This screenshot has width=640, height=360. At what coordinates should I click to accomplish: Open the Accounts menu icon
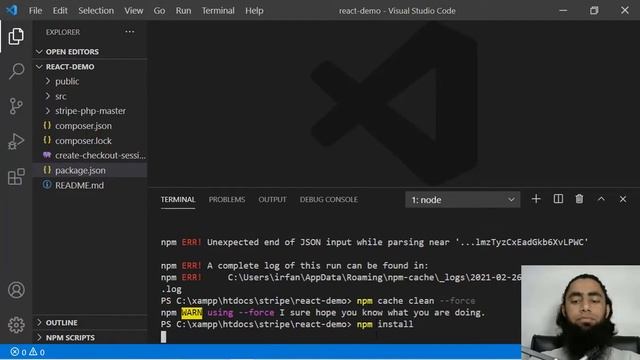coord(16,290)
